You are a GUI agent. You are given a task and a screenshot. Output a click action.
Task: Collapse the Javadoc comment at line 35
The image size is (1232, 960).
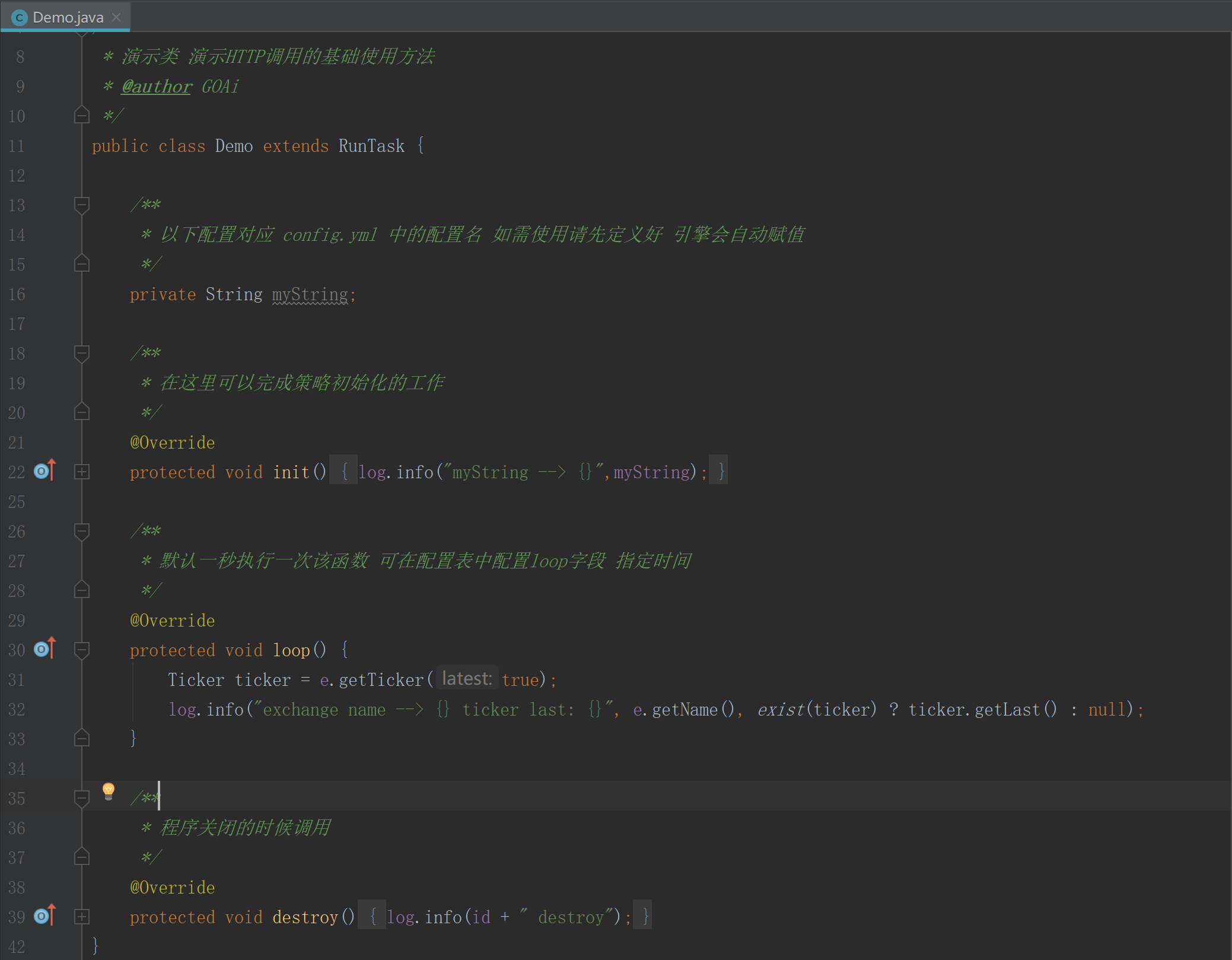point(82,798)
